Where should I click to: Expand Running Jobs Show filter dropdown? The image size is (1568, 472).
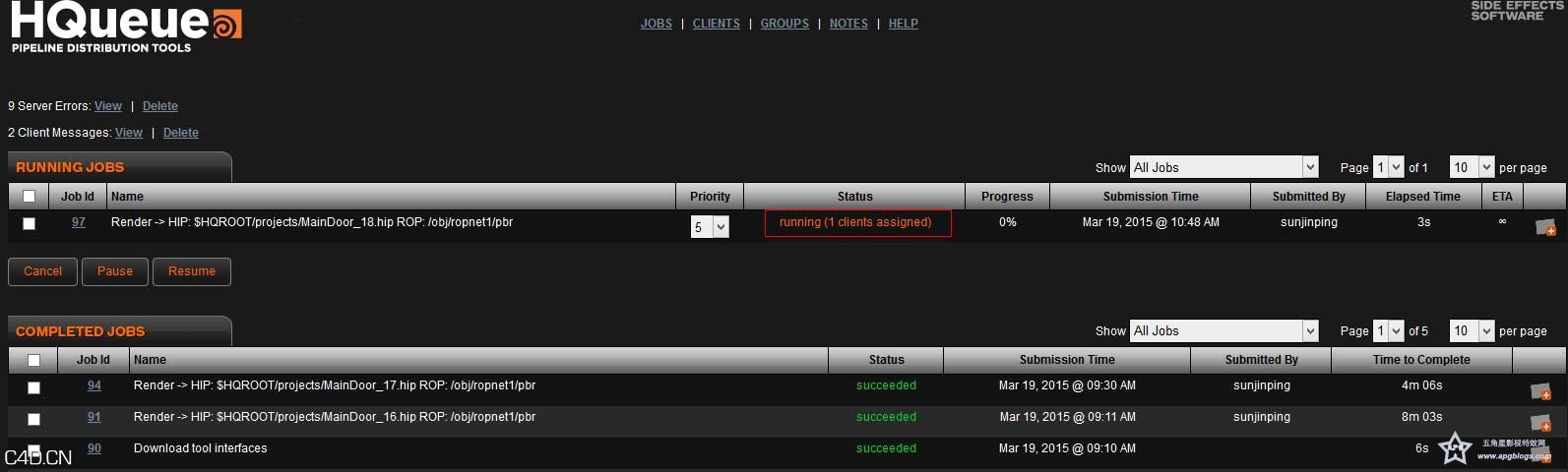coord(1223,168)
